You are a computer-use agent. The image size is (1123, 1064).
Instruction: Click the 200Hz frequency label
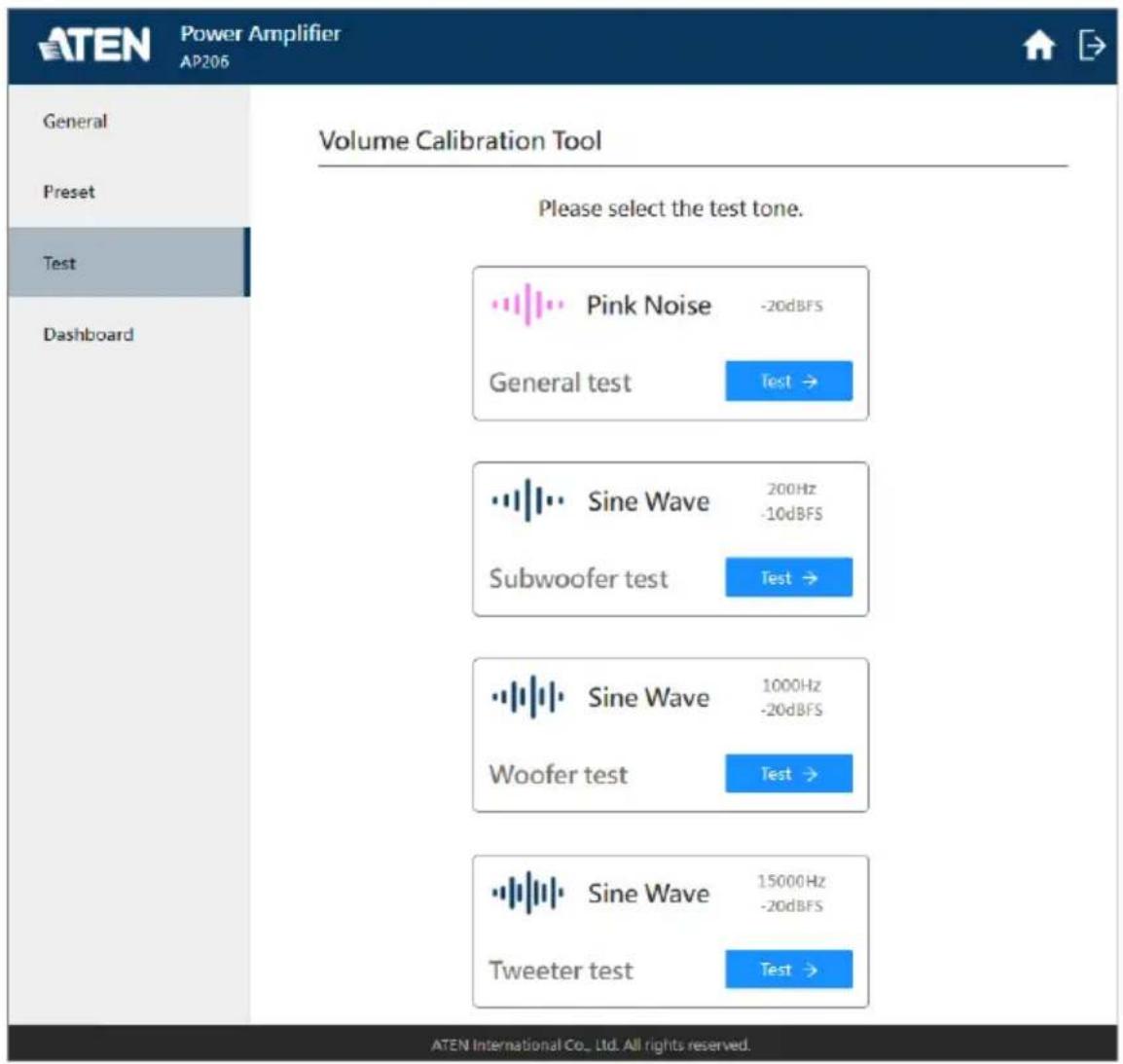(x=791, y=490)
